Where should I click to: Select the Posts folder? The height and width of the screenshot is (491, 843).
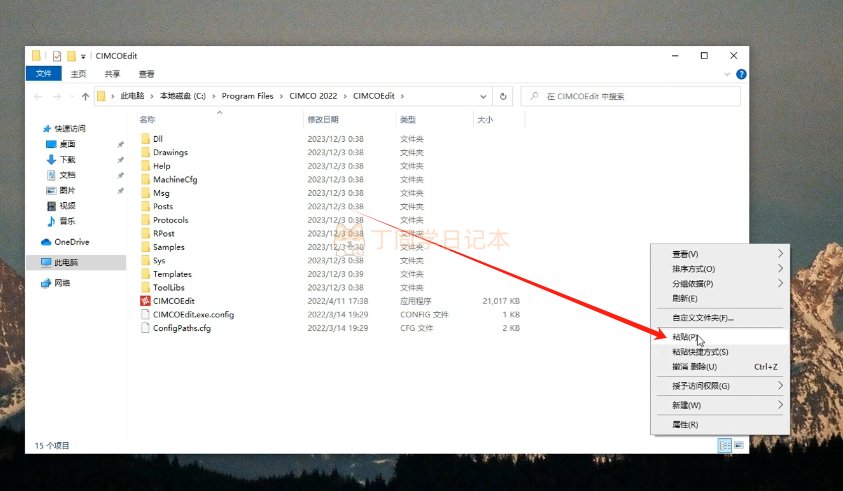coord(162,206)
